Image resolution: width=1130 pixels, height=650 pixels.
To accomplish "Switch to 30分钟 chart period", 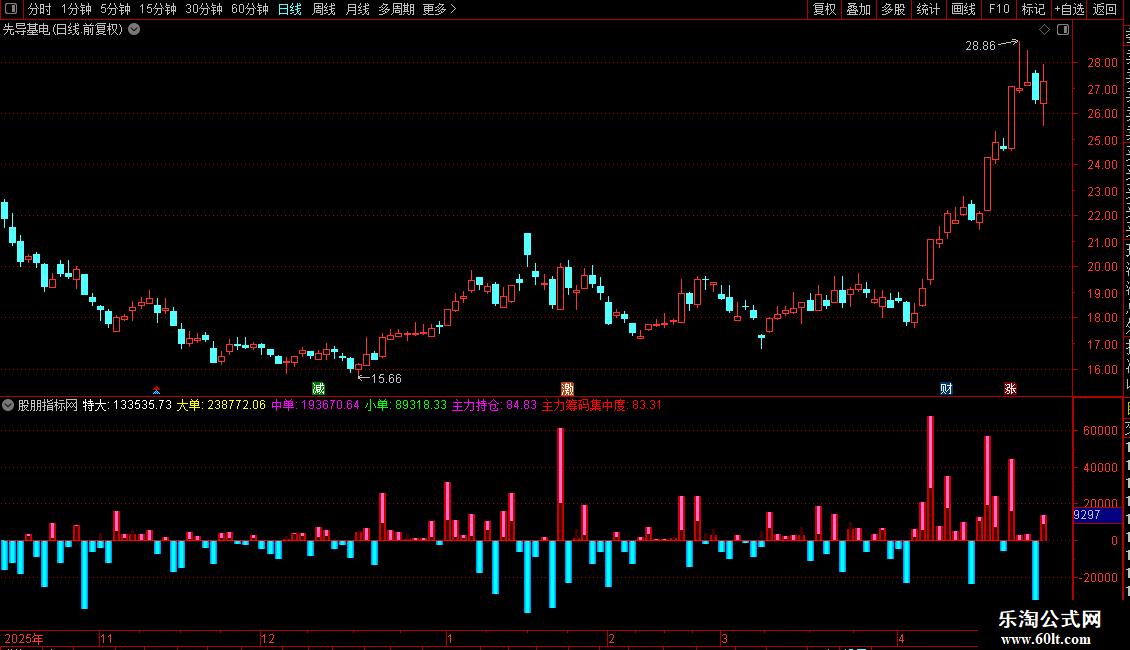I will pyautogui.click(x=204, y=9).
